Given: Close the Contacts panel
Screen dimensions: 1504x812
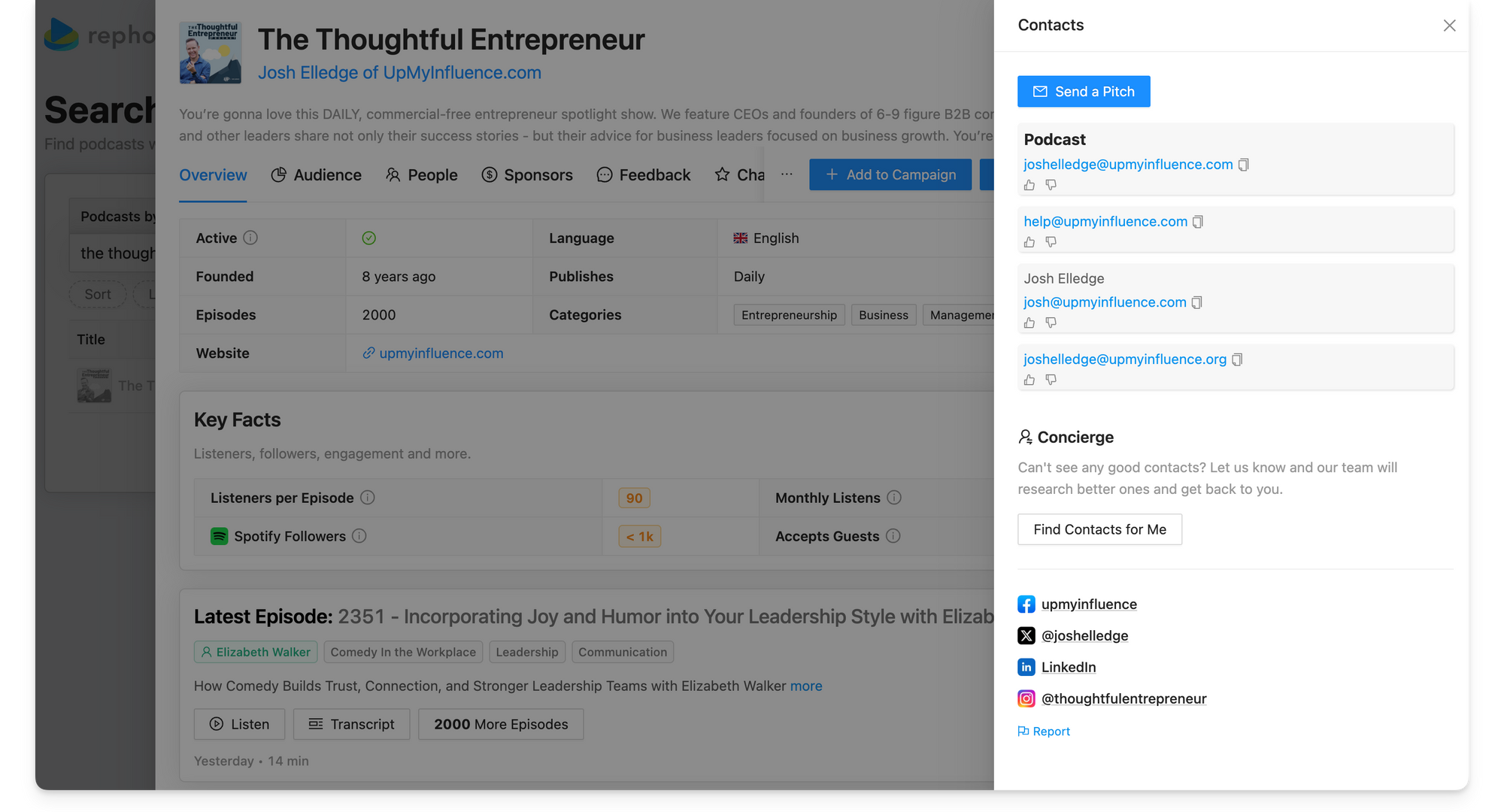Looking at the screenshot, I should 1449,26.
